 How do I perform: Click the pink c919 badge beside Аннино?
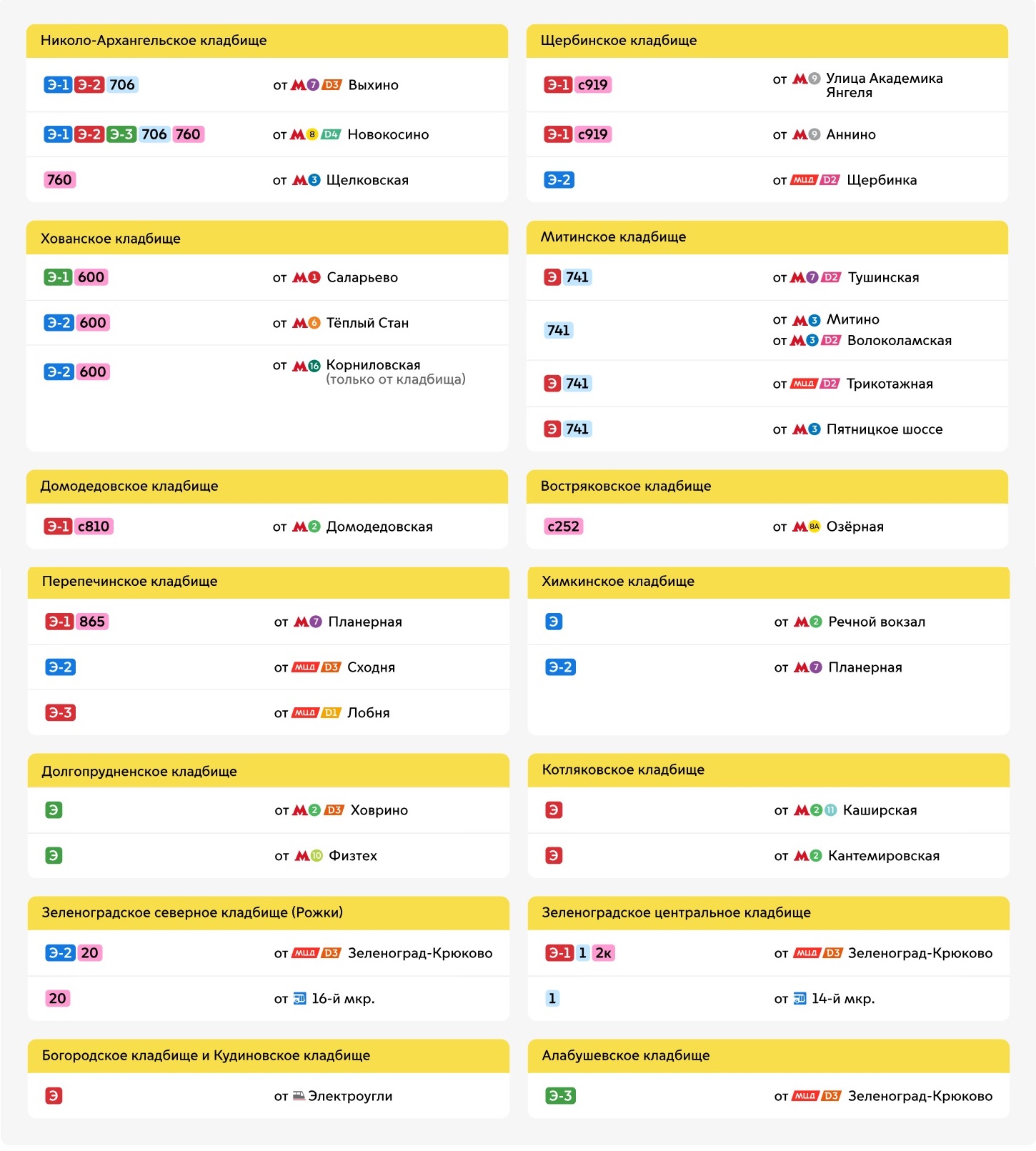592,134
